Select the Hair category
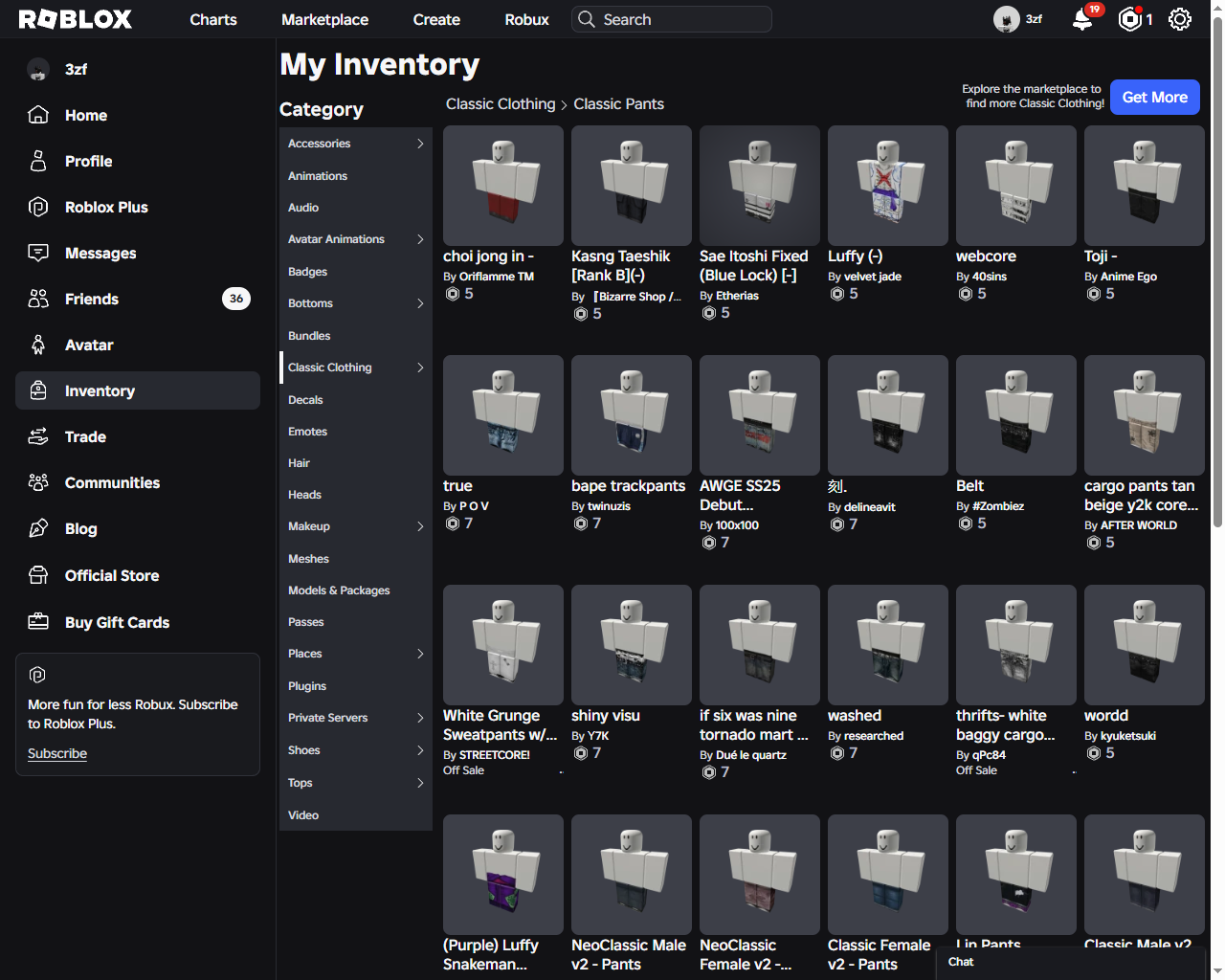Viewport: 1225px width, 980px height. [356, 463]
